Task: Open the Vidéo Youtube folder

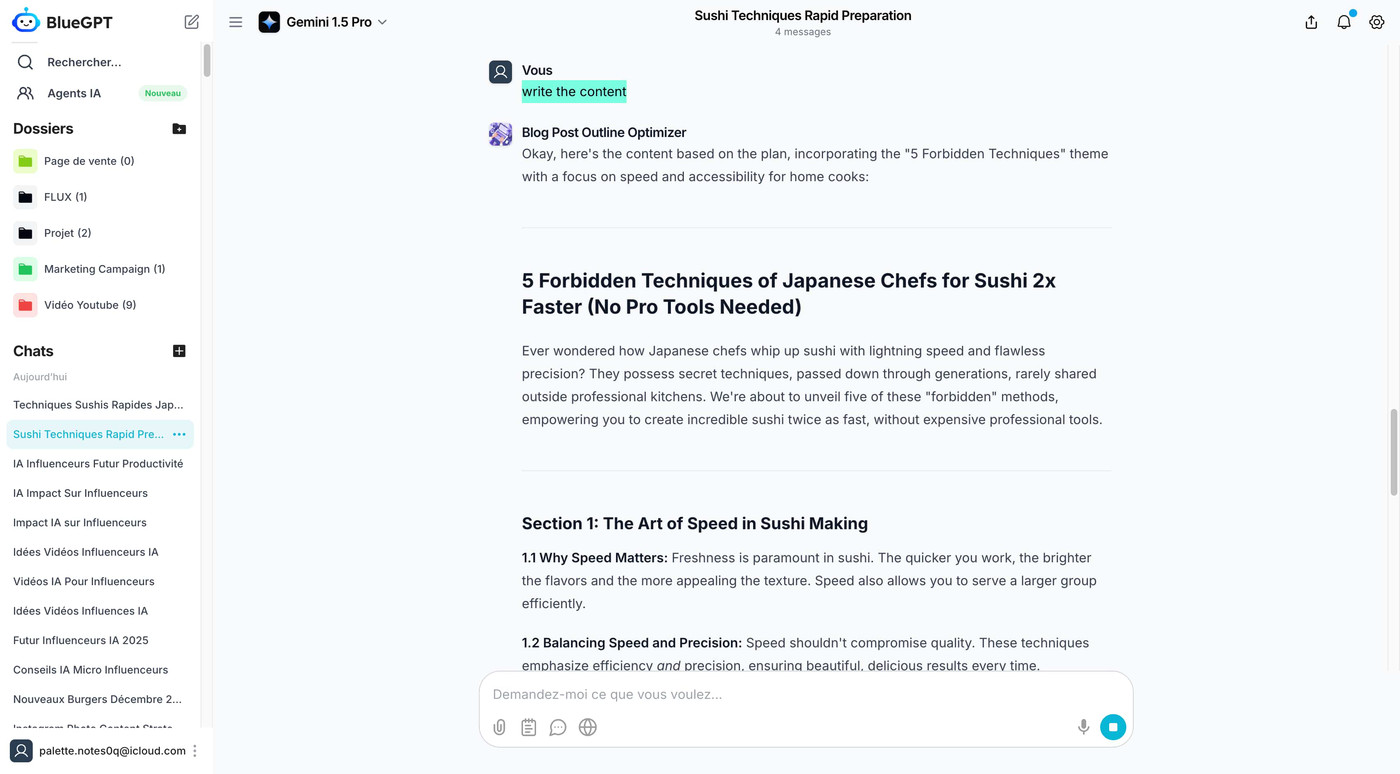Action: click(x=89, y=305)
